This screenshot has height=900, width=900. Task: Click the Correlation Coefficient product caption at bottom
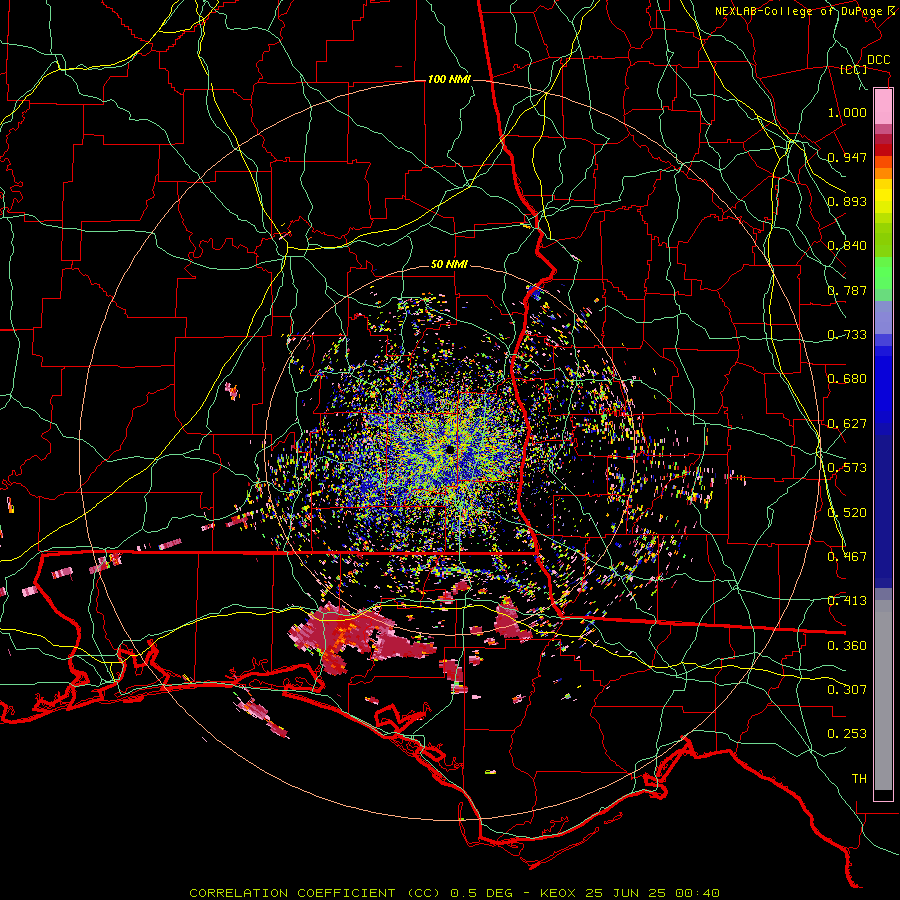[454, 893]
